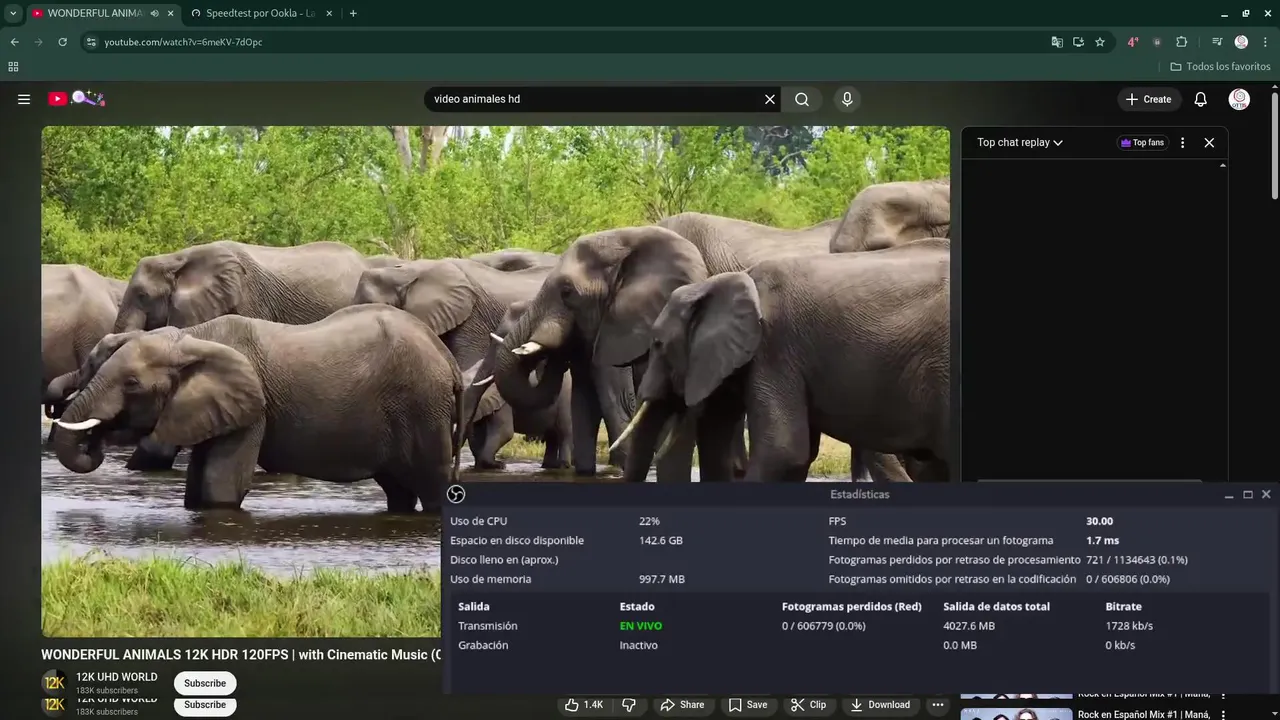
Task: Clear the search box with the X icon
Action: 770,99
